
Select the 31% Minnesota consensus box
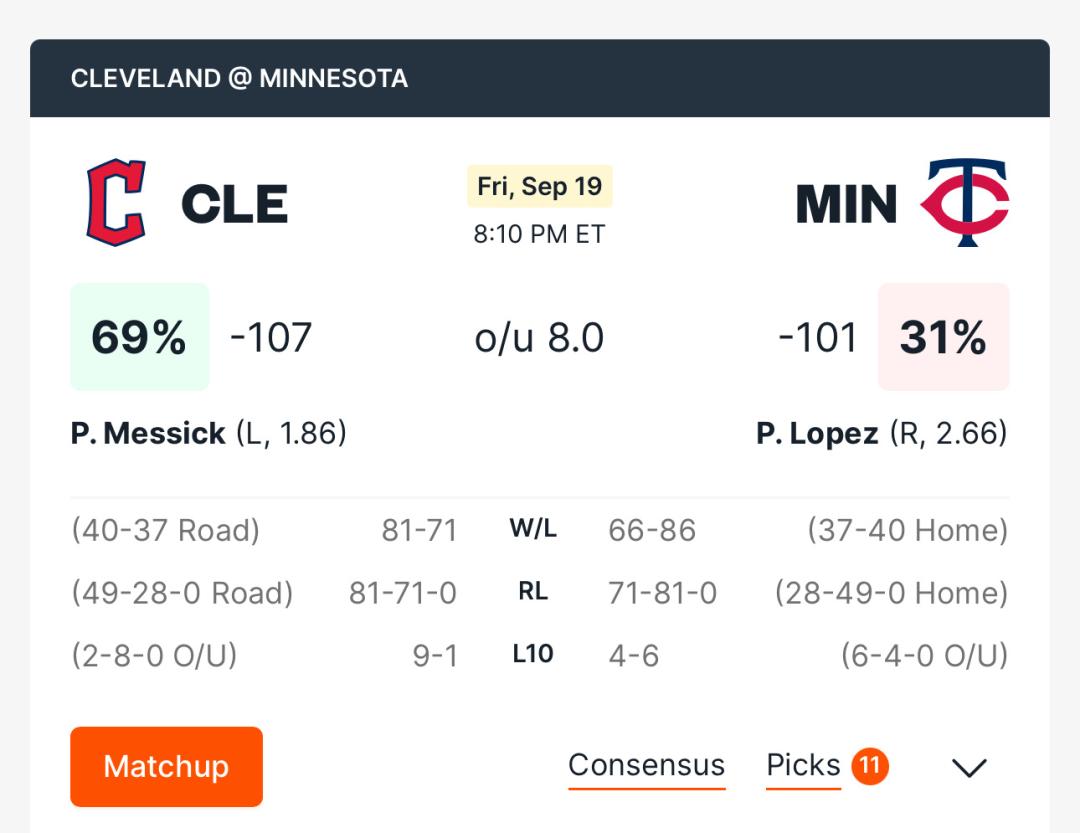[944, 337]
